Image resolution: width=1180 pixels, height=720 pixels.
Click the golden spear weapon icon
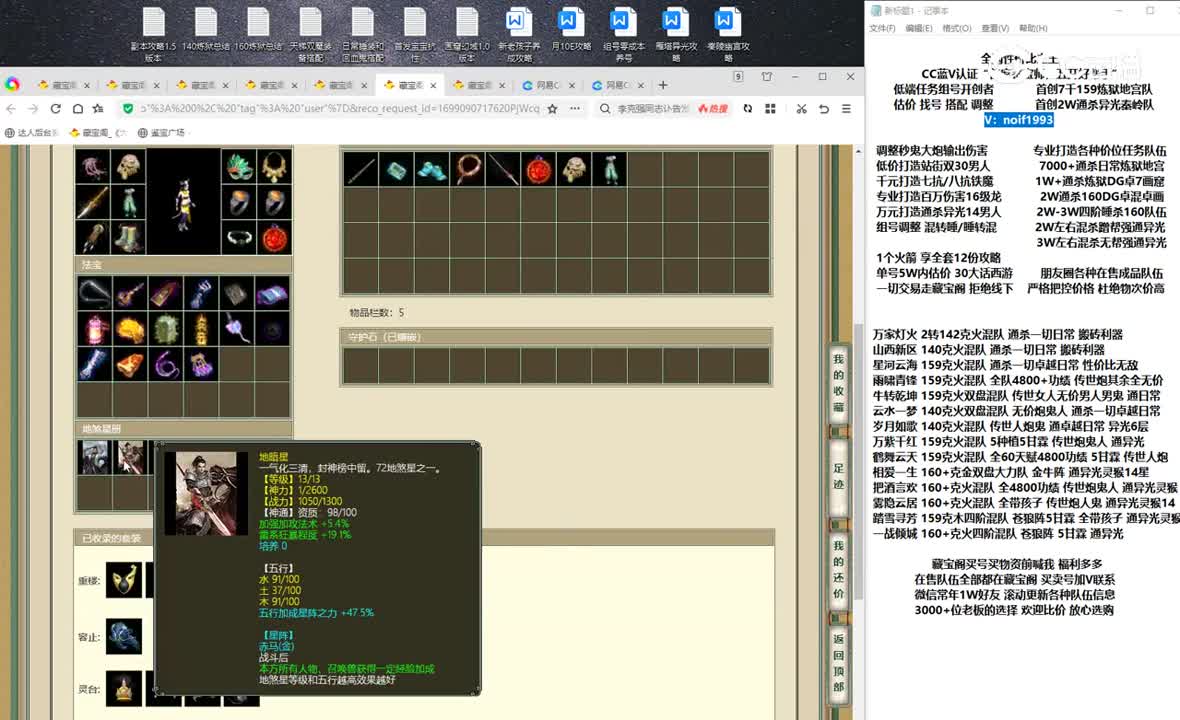tap(93, 202)
